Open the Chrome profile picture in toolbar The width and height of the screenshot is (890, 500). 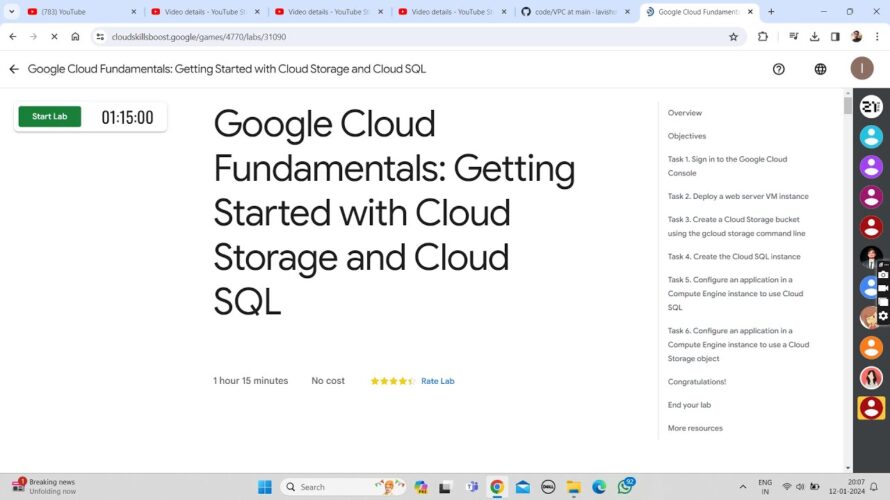(856, 37)
